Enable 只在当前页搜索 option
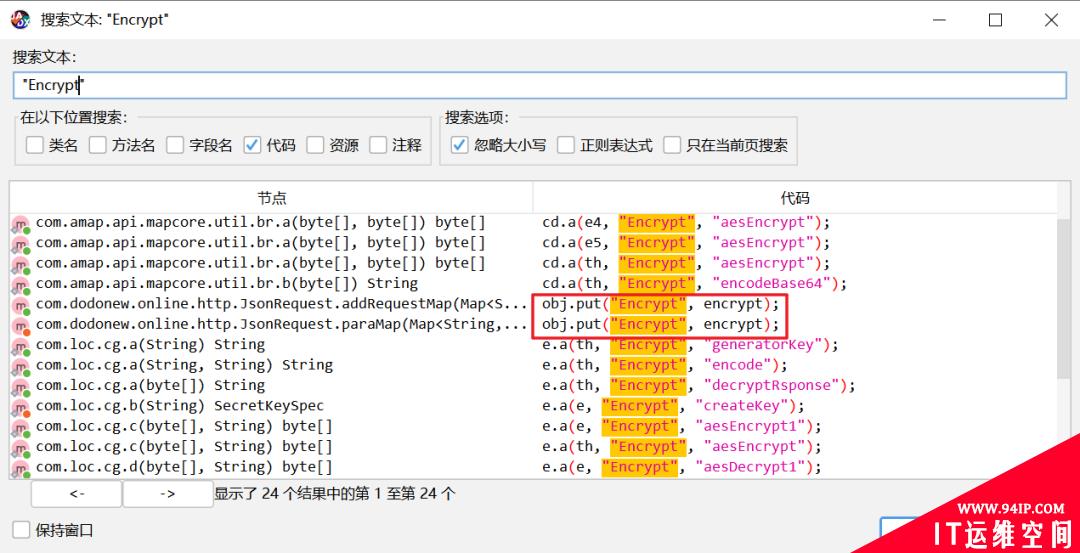 pos(672,145)
